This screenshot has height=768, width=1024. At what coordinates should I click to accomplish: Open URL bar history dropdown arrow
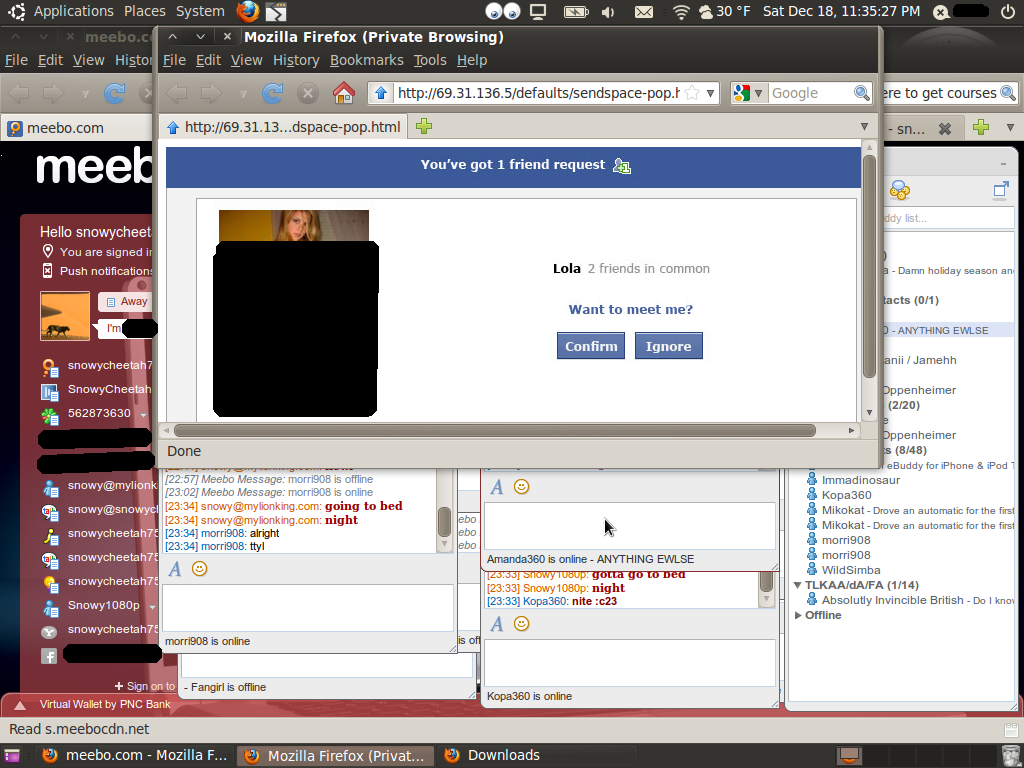click(x=710, y=93)
